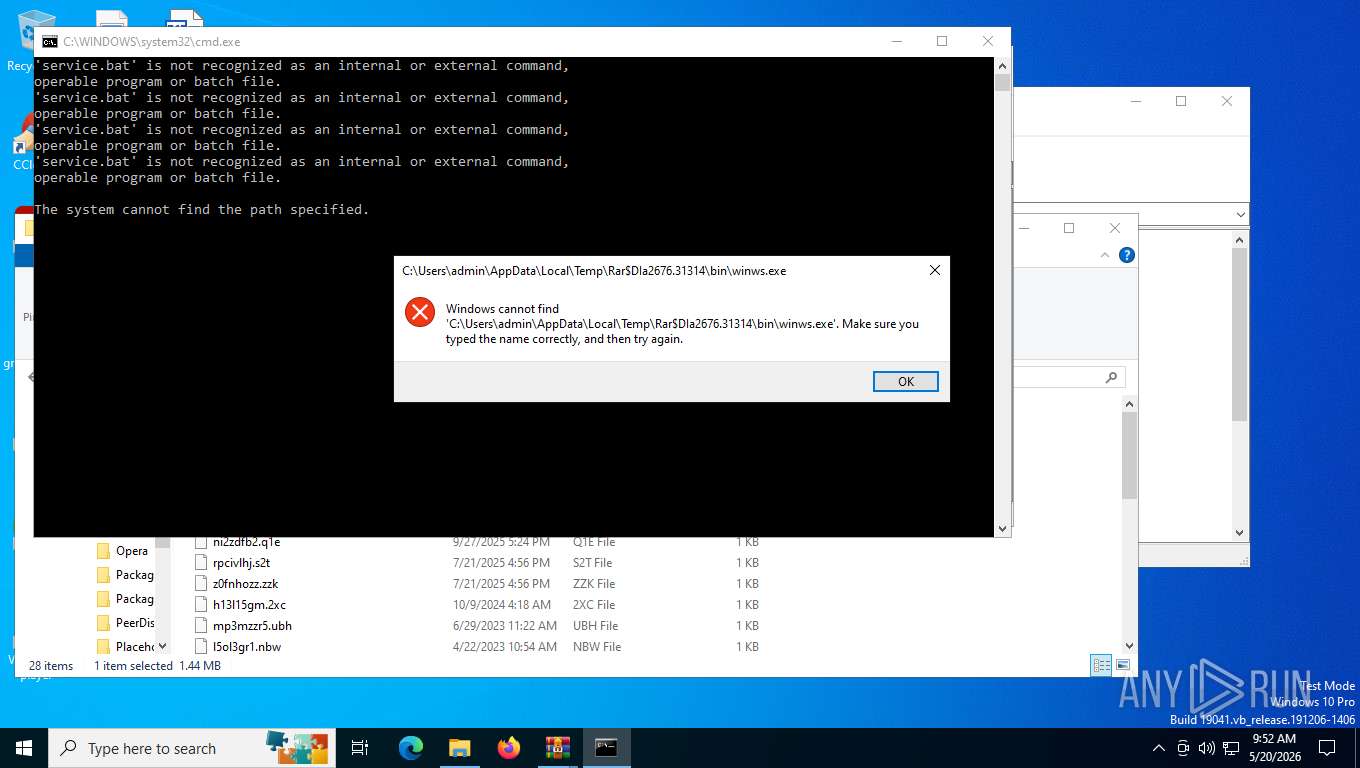Click the 1 item selected status text
This screenshot has height=768, width=1360.
[x=133, y=666]
